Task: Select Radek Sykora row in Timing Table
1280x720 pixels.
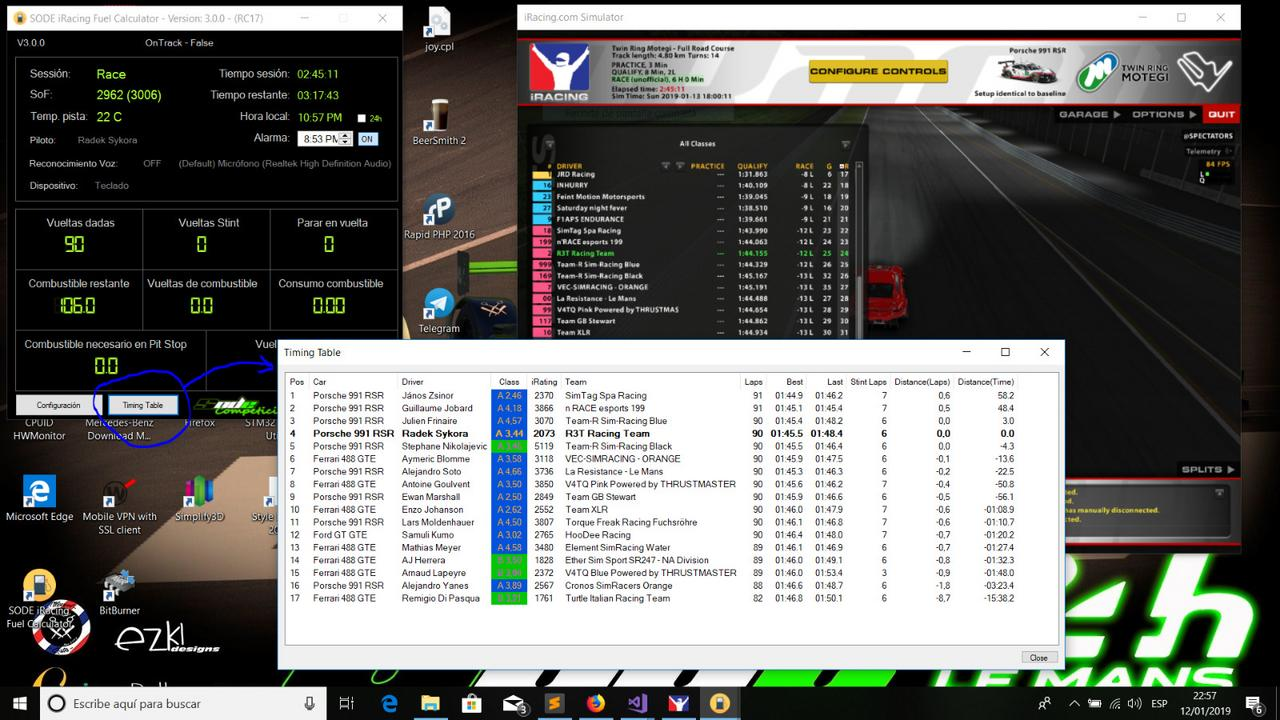Action: click(652, 434)
